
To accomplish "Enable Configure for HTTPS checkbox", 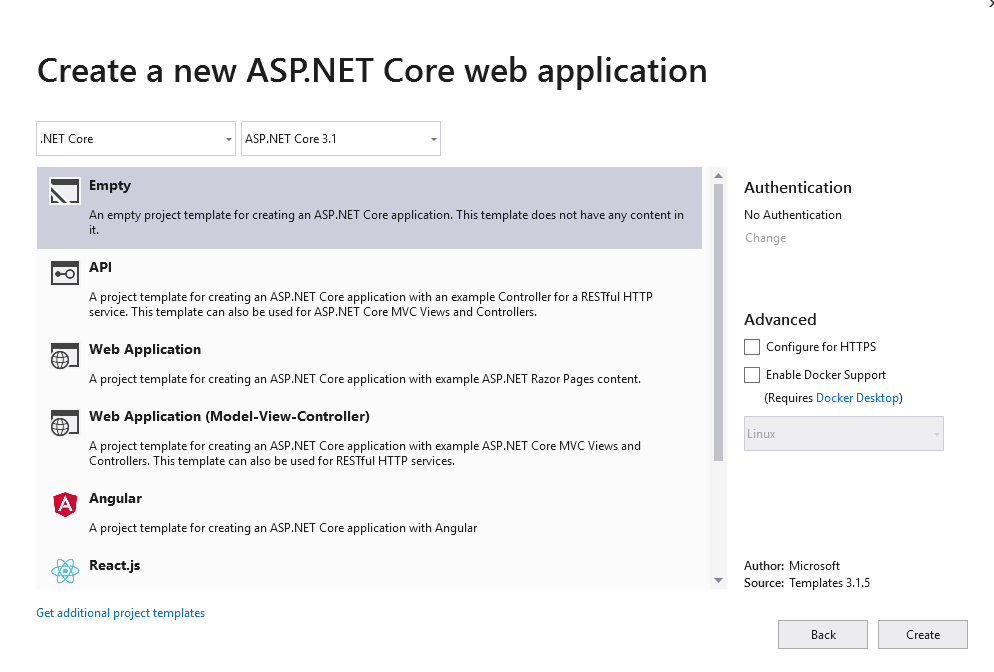I will point(752,347).
